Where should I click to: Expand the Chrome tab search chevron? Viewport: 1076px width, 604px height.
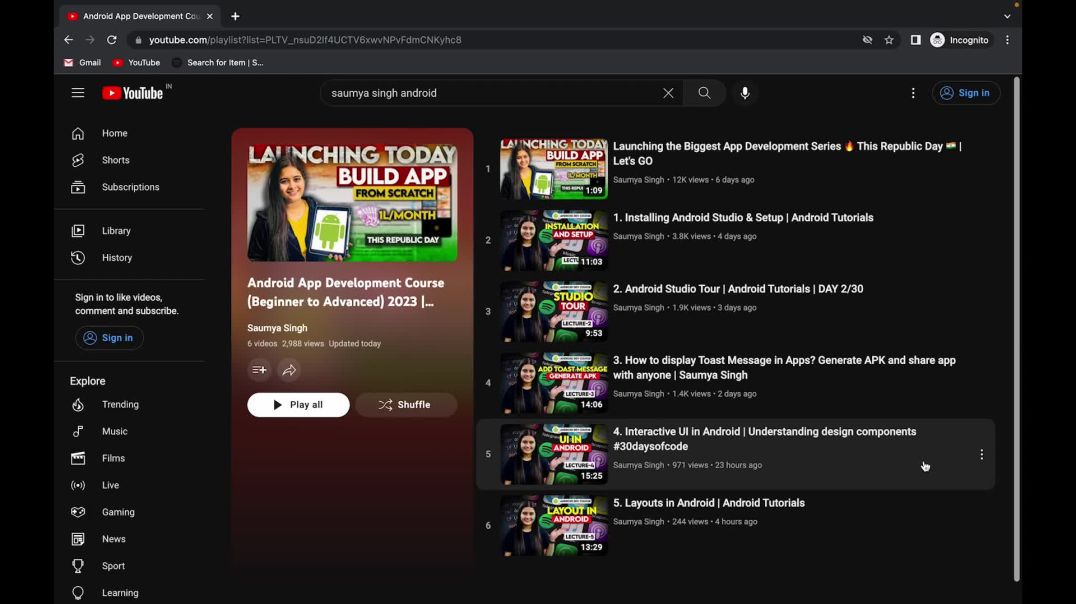coord(1007,16)
